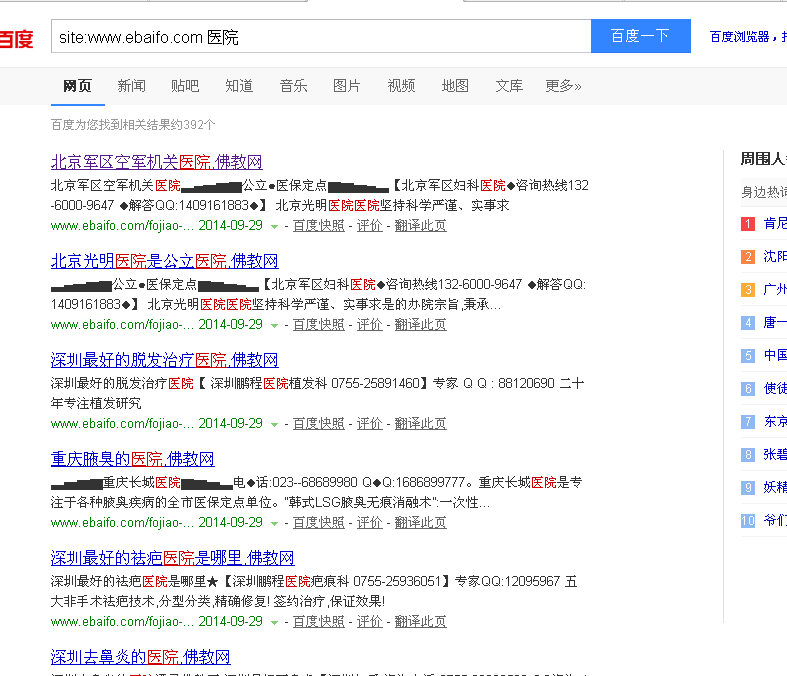
Task: Switch to the 地图 tab
Action: (x=455, y=86)
